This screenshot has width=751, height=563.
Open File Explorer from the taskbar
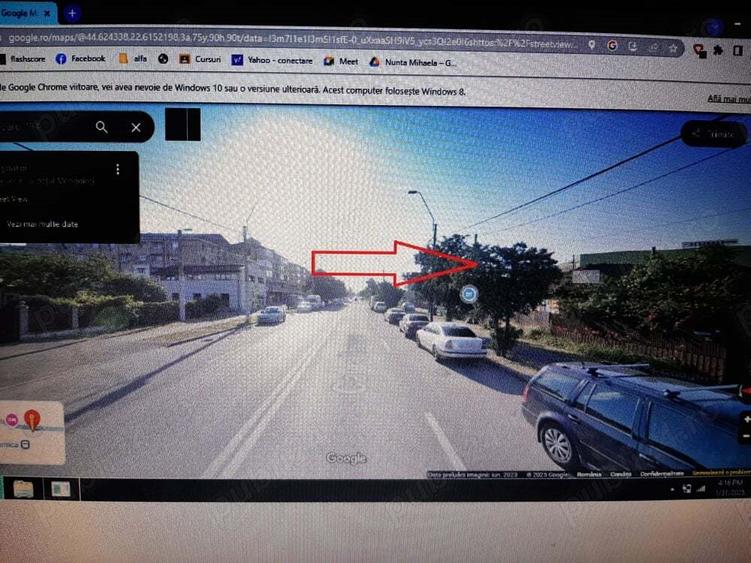[x=23, y=488]
